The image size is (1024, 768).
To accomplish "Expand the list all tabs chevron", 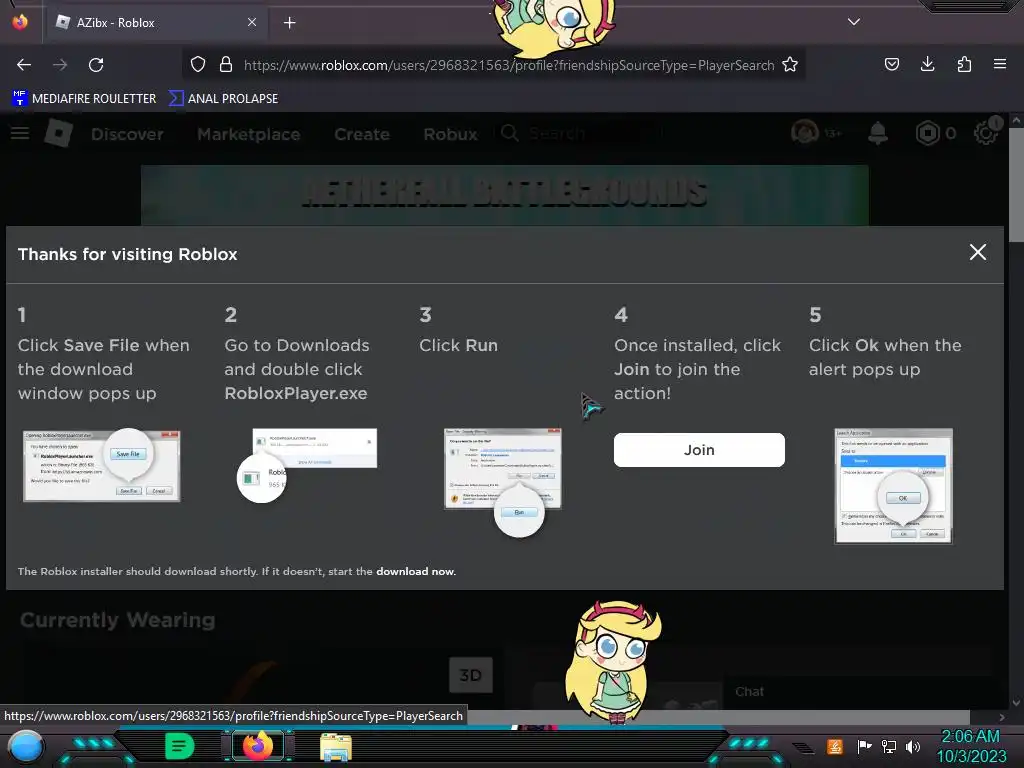I will coord(854,22).
